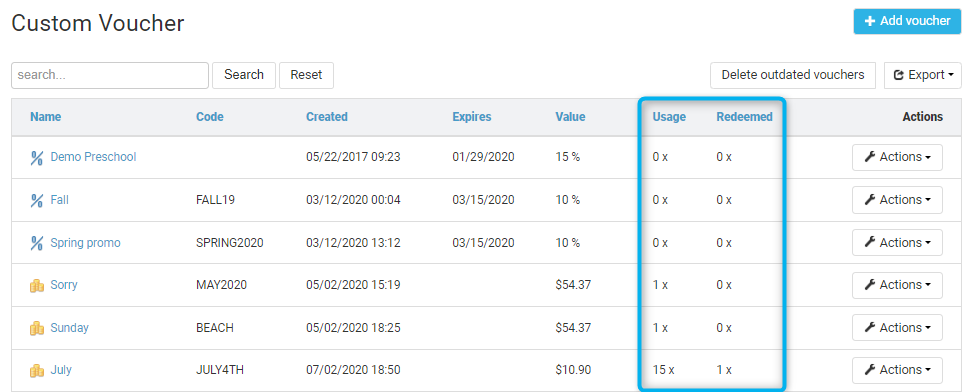Click the MAY2020 code cell

tap(221, 285)
